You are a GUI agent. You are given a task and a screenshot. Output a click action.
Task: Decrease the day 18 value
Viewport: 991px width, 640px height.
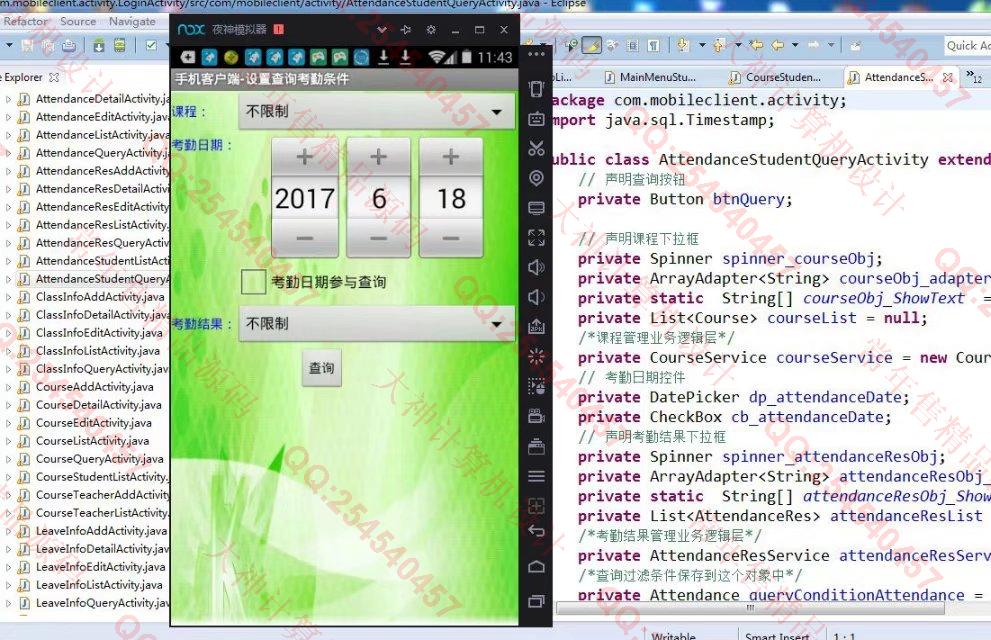(451, 238)
